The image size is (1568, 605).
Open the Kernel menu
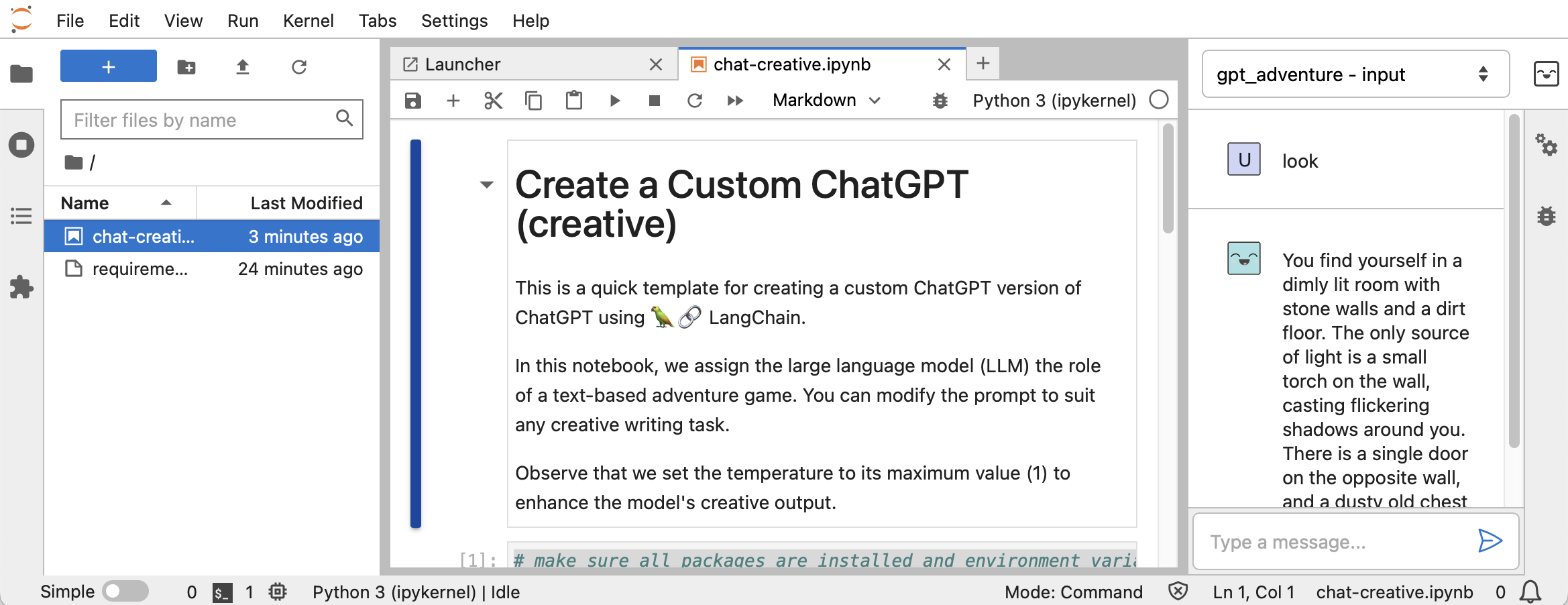click(308, 21)
